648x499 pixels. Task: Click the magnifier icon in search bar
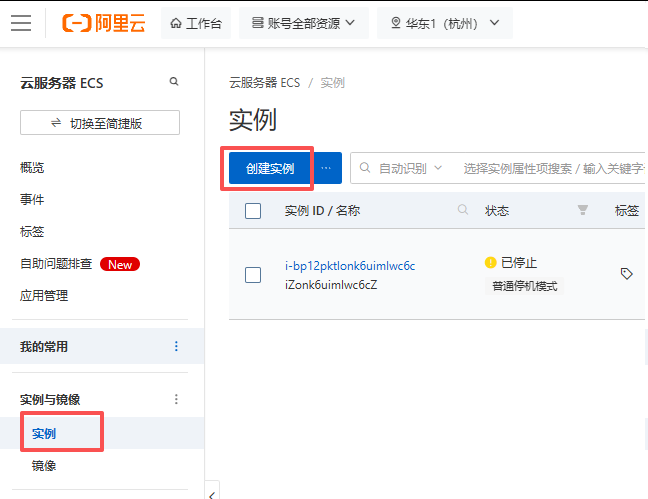coord(364,168)
